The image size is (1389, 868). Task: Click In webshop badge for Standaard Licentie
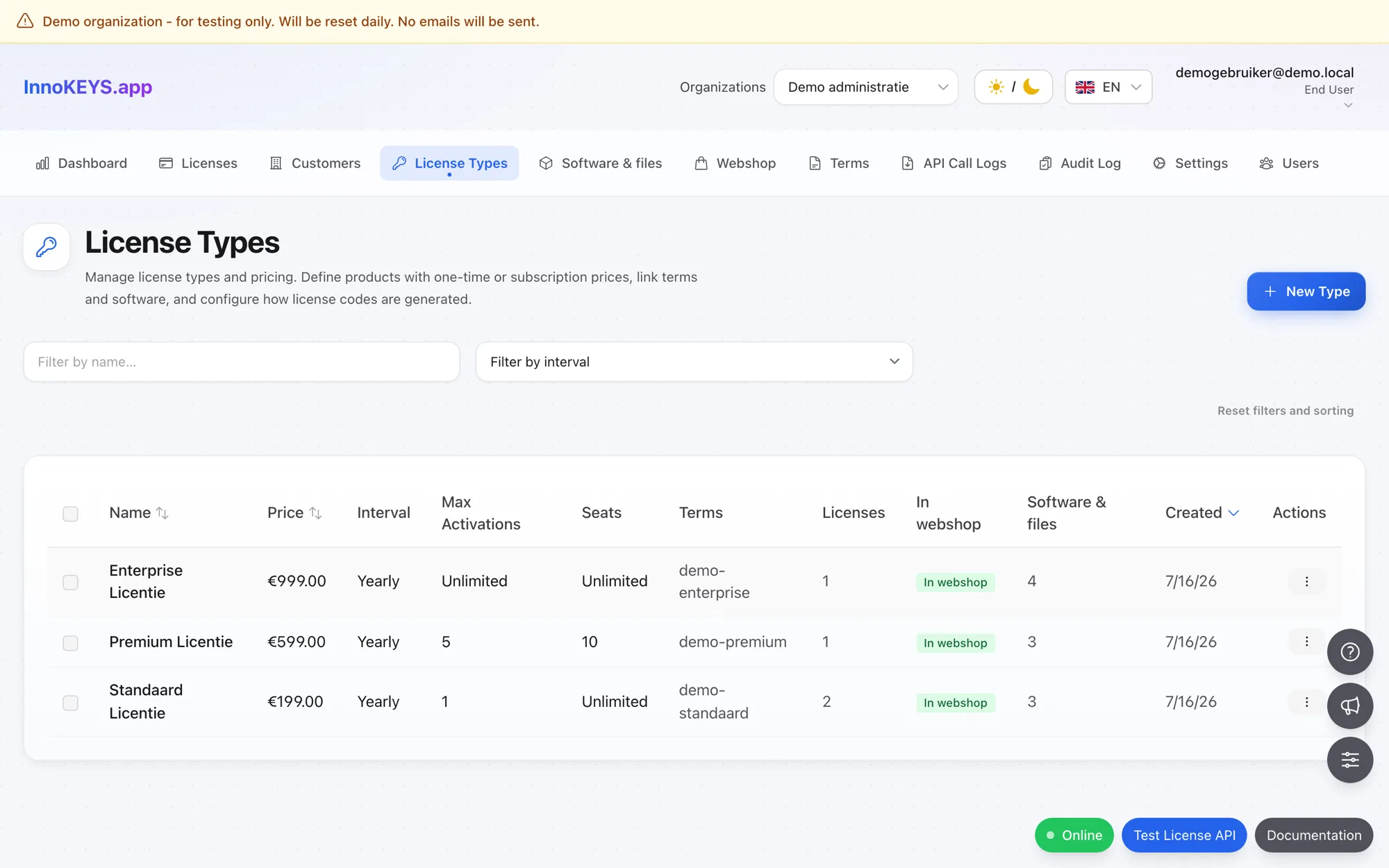pos(955,703)
